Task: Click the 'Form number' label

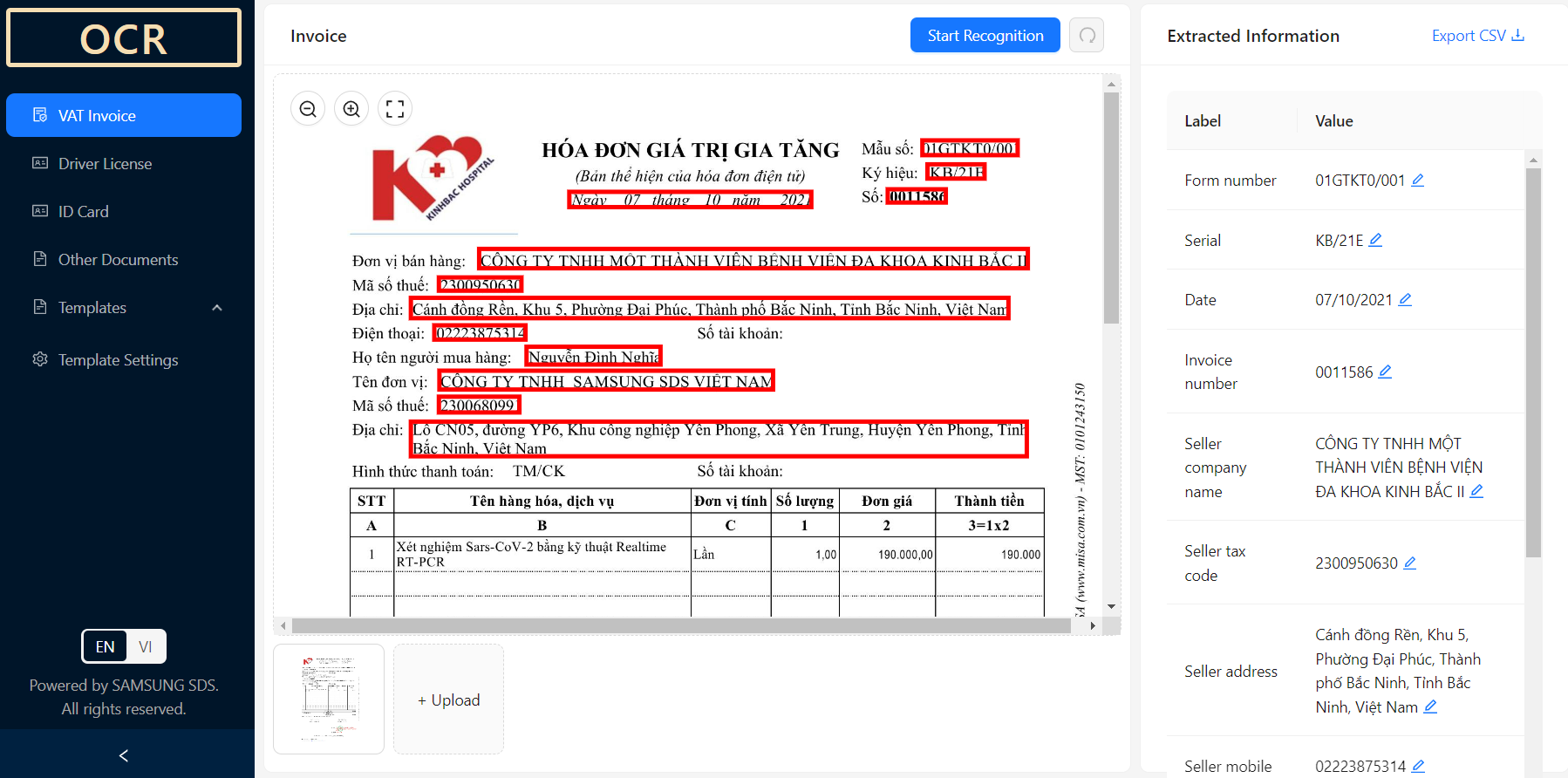Action: click(x=1230, y=181)
